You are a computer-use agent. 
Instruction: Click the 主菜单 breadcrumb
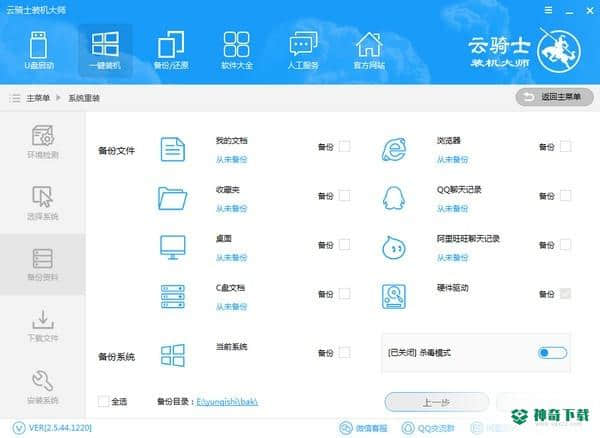point(38,98)
